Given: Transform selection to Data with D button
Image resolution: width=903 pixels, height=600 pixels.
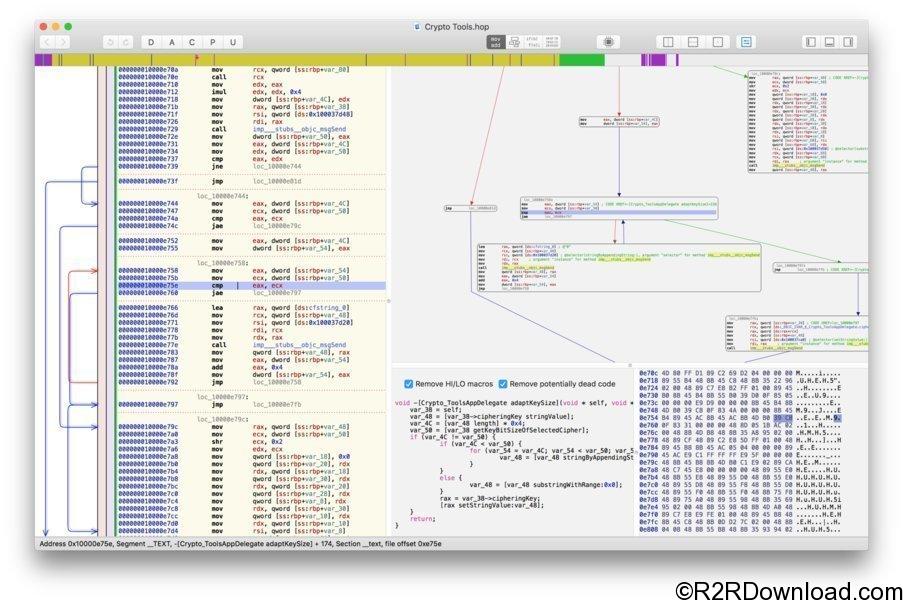Looking at the screenshot, I should pyautogui.click(x=152, y=42).
